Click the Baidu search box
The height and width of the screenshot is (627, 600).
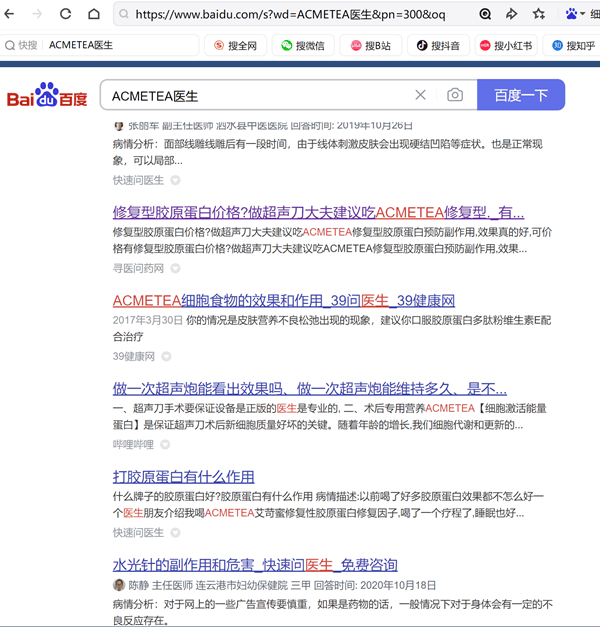click(256, 96)
